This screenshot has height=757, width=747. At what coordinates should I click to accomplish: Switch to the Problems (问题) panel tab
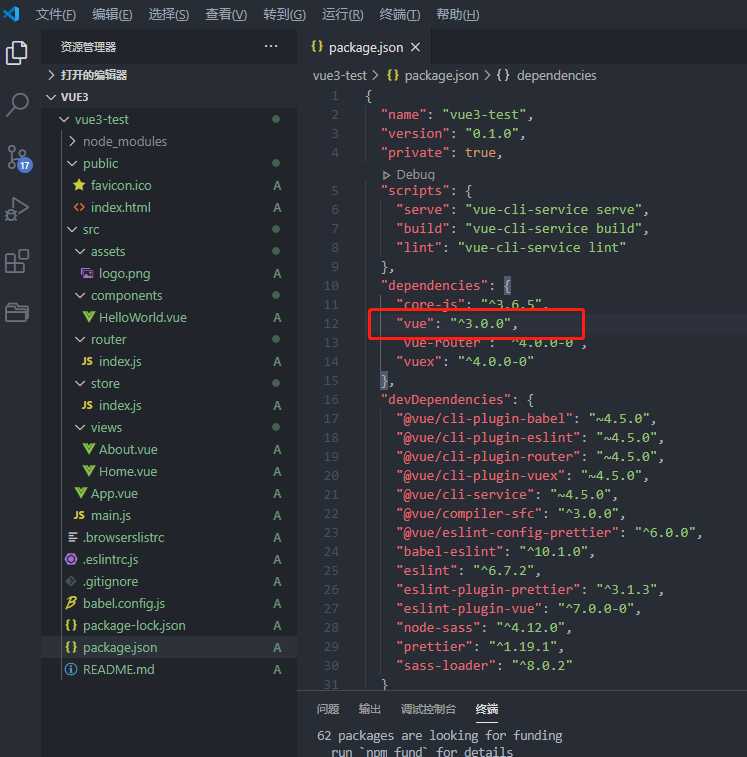pos(328,709)
